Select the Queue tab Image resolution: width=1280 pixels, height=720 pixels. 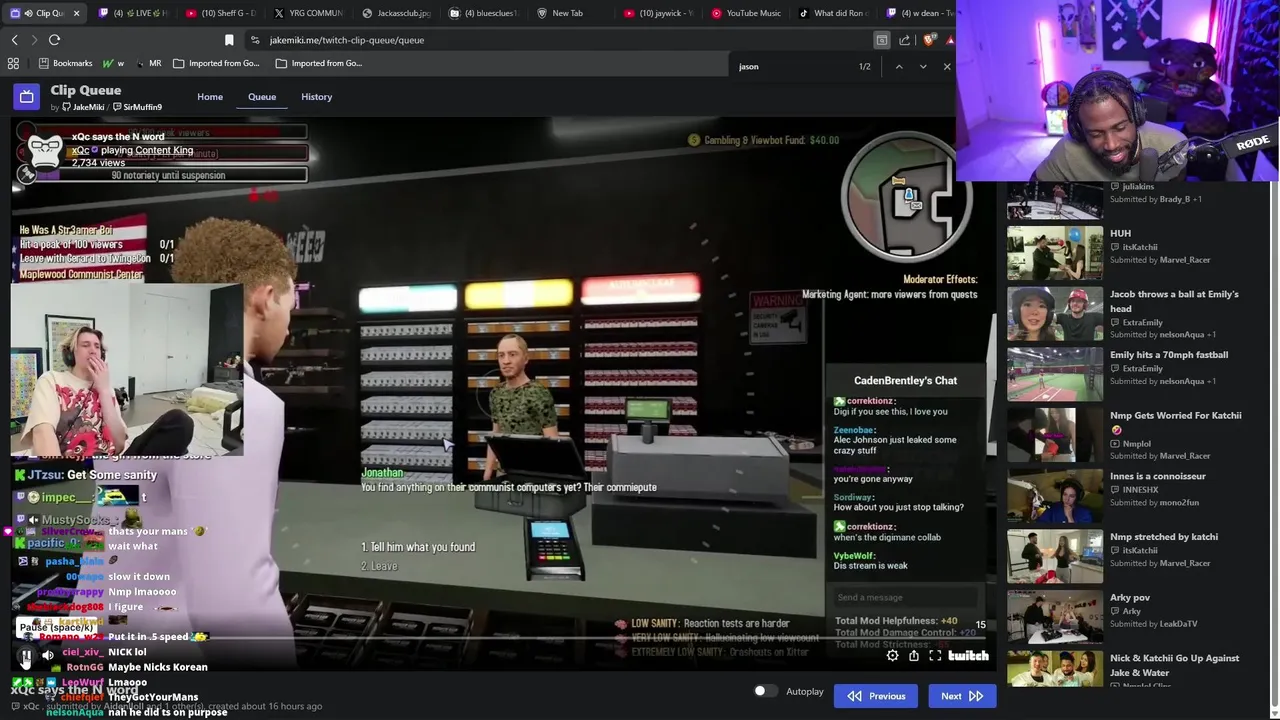tap(262, 97)
